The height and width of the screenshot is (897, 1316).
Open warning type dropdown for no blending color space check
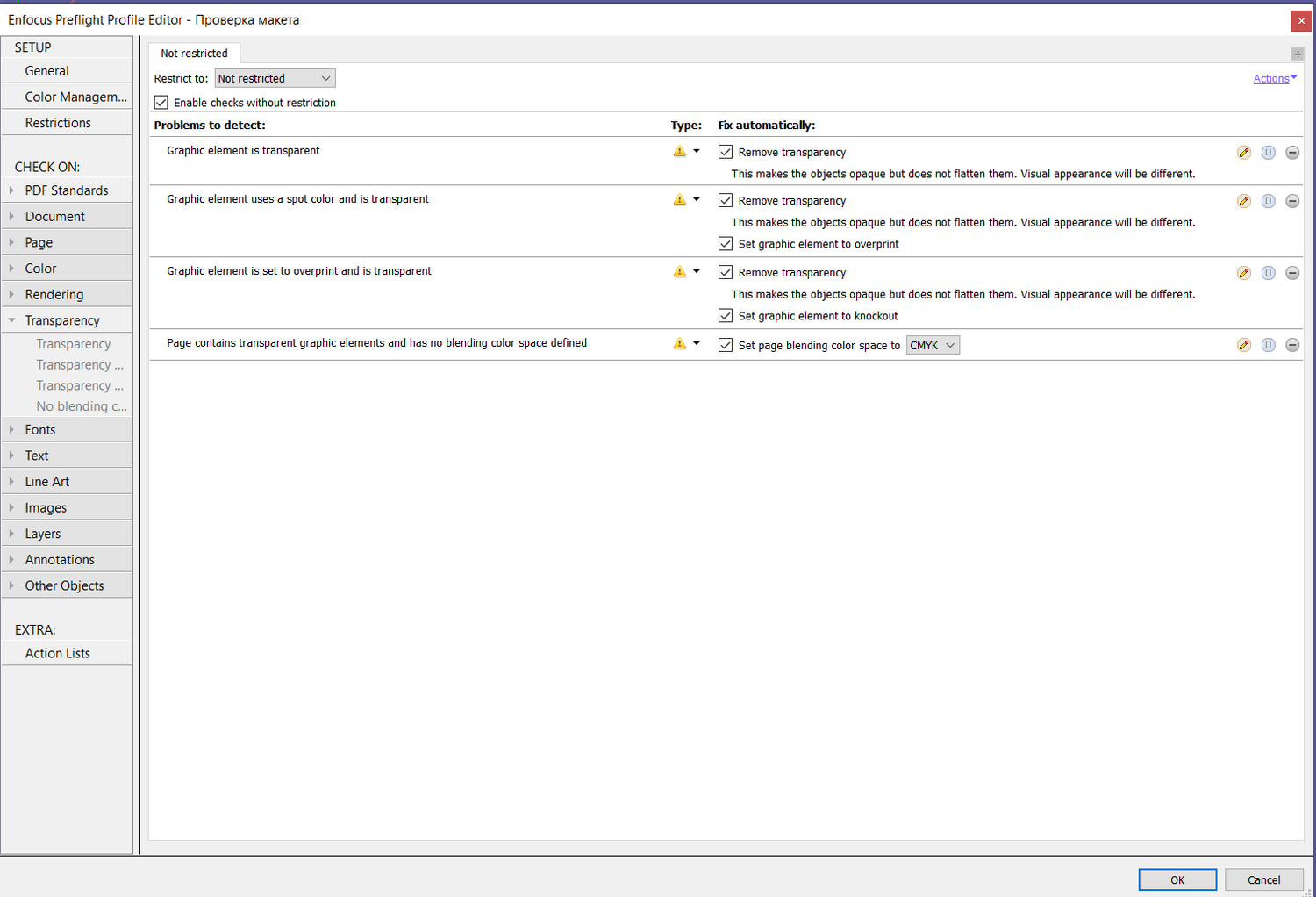click(697, 343)
